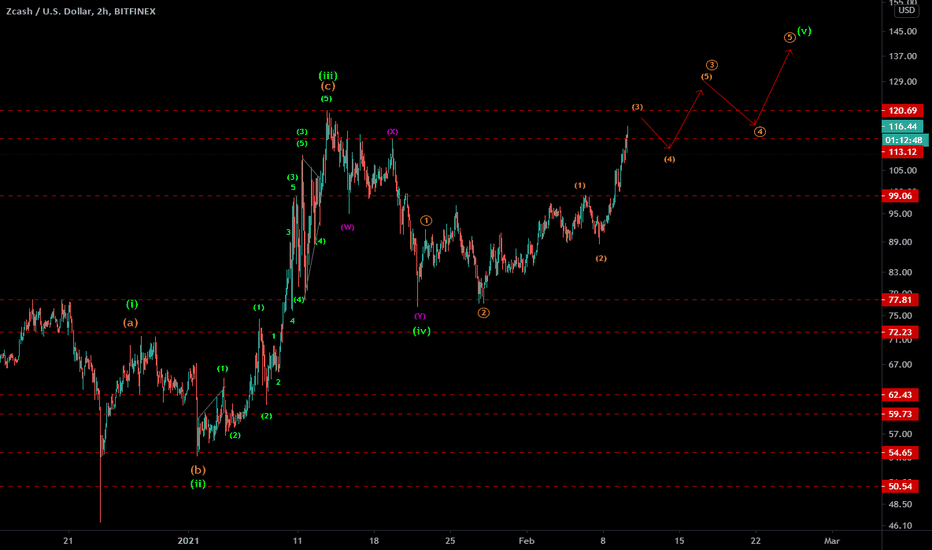Select the orange circled 1 wave label
This screenshot has height=550, width=932.
coord(426,221)
